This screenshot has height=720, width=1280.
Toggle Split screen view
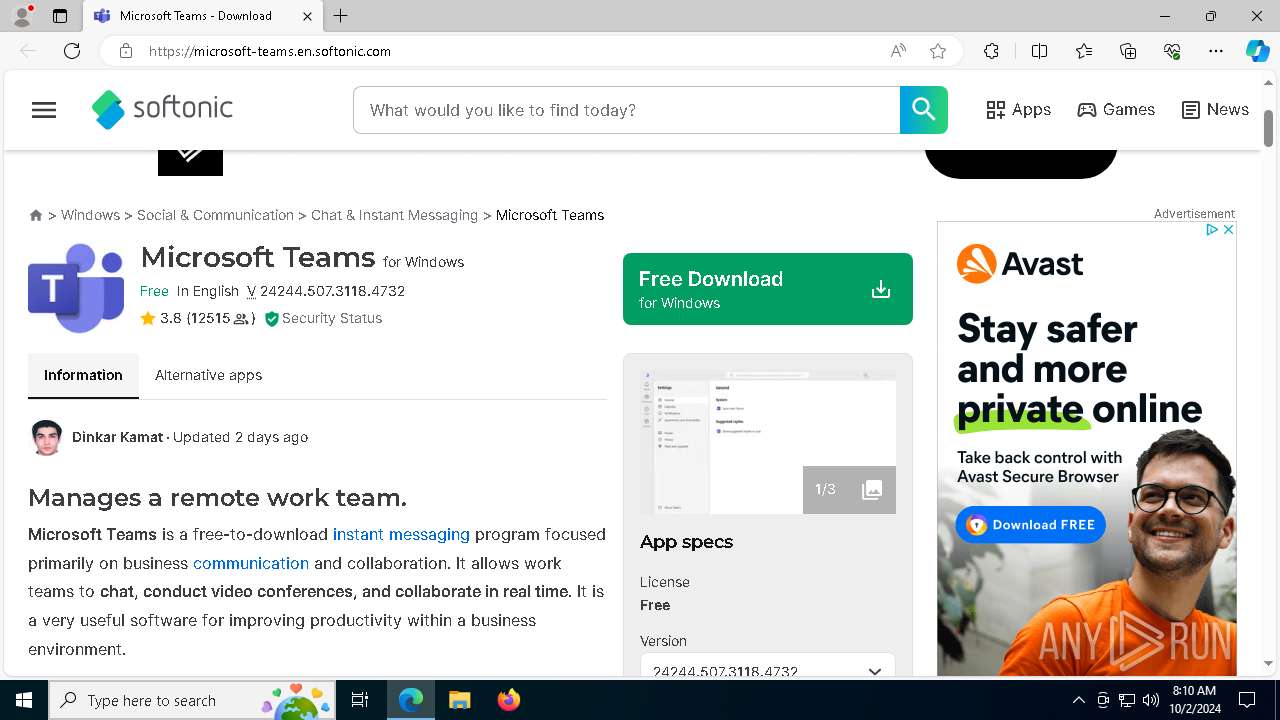coord(1039,51)
